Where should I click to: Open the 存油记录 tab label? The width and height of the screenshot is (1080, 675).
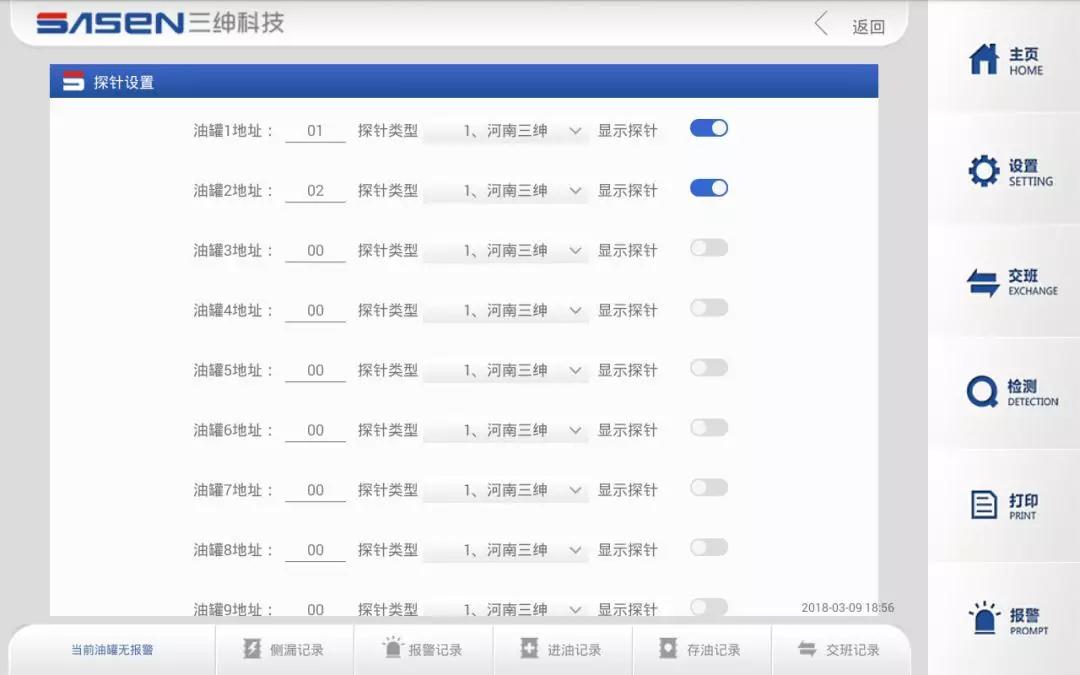(x=714, y=650)
